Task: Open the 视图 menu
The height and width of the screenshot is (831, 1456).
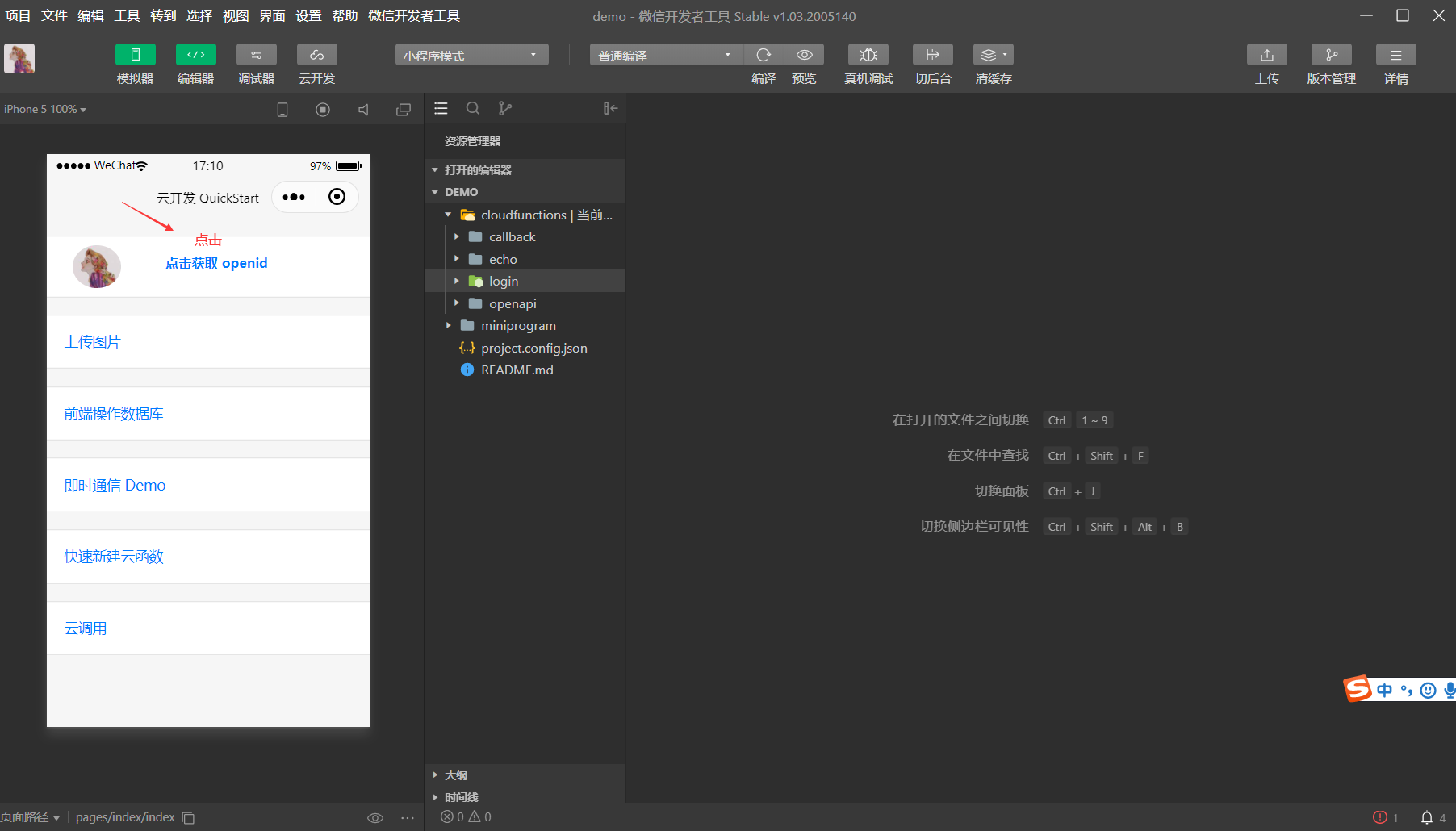Action: click(x=236, y=16)
